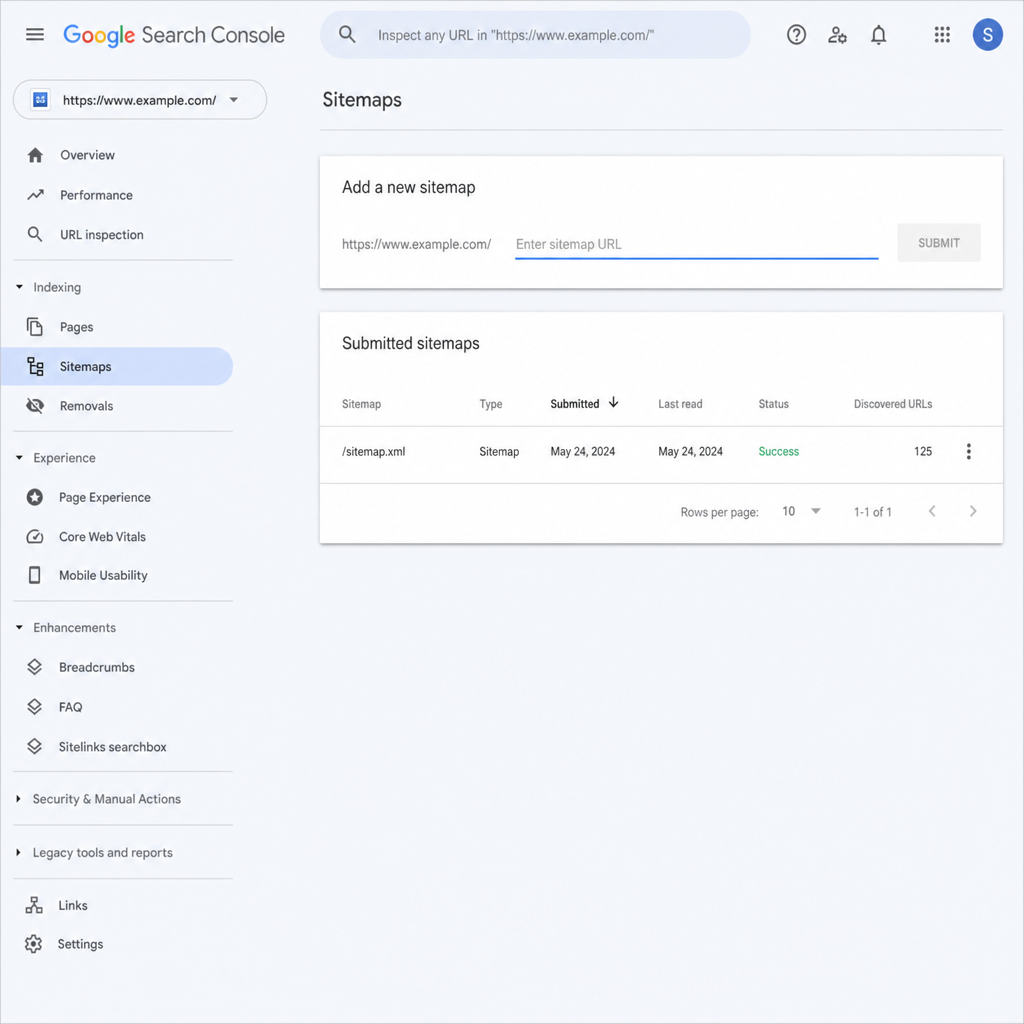Open the notifications bell
Image resolution: width=1024 pixels, height=1024 pixels.
click(878, 35)
